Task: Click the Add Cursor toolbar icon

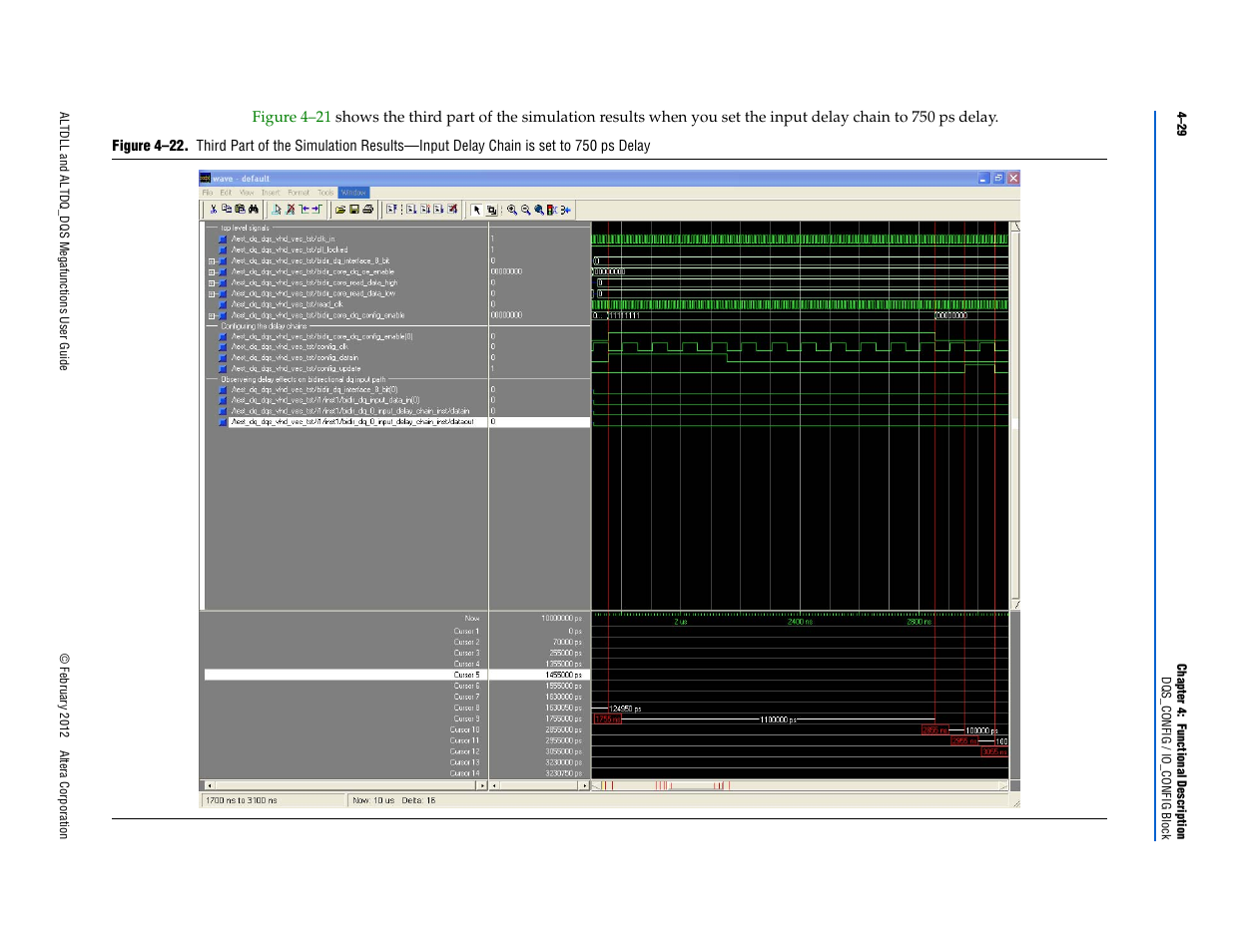Action: pyautogui.click(x=277, y=210)
